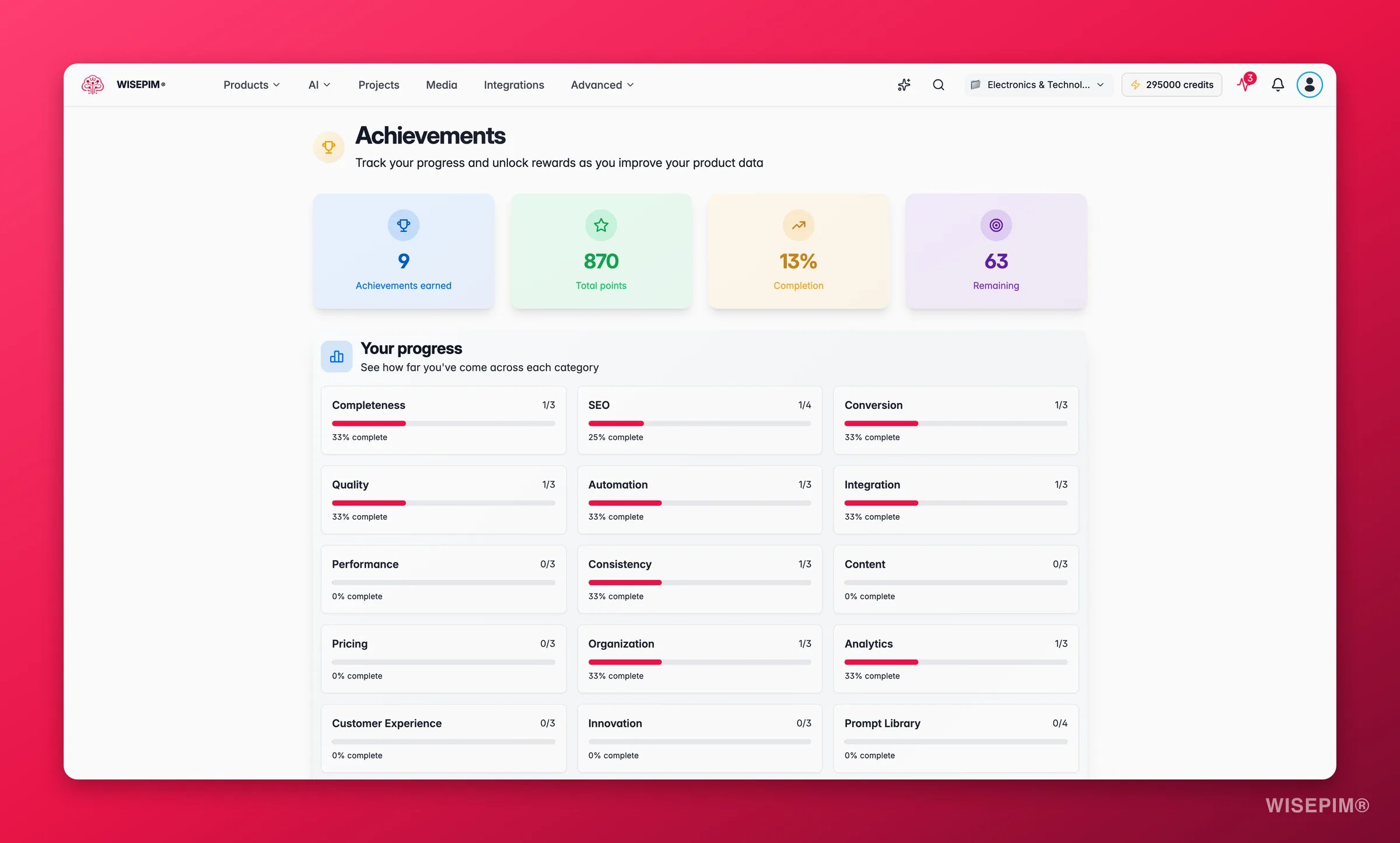Open the Organization category card
Viewport: 1400px width, 843px height.
click(x=699, y=659)
